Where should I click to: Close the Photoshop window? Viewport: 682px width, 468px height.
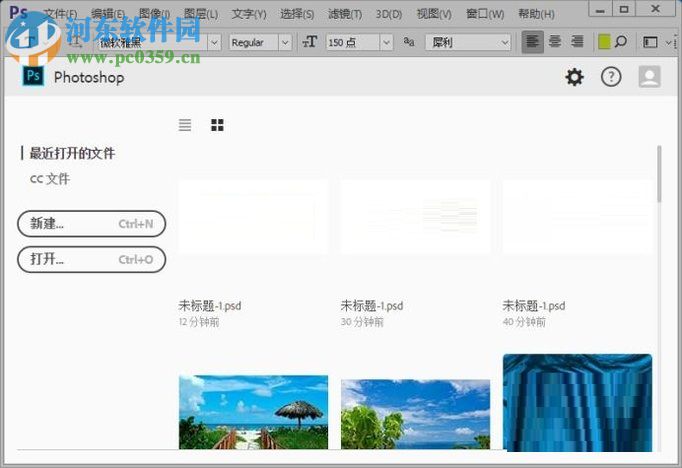[655, 9]
